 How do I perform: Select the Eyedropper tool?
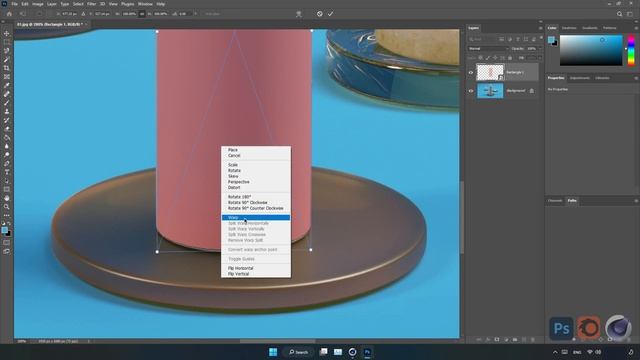(x=7, y=85)
